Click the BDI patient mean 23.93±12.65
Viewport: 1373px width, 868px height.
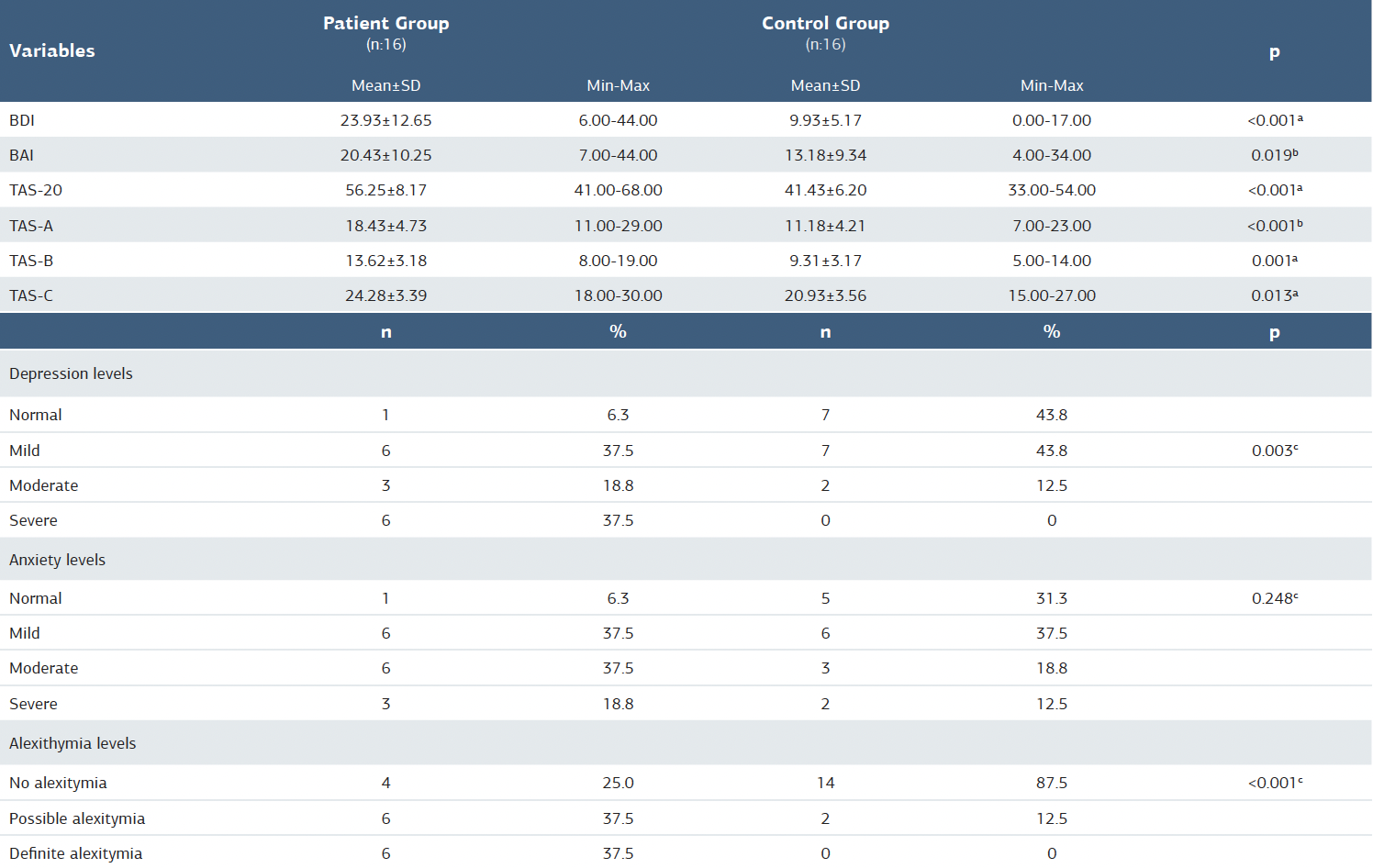[x=385, y=120]
